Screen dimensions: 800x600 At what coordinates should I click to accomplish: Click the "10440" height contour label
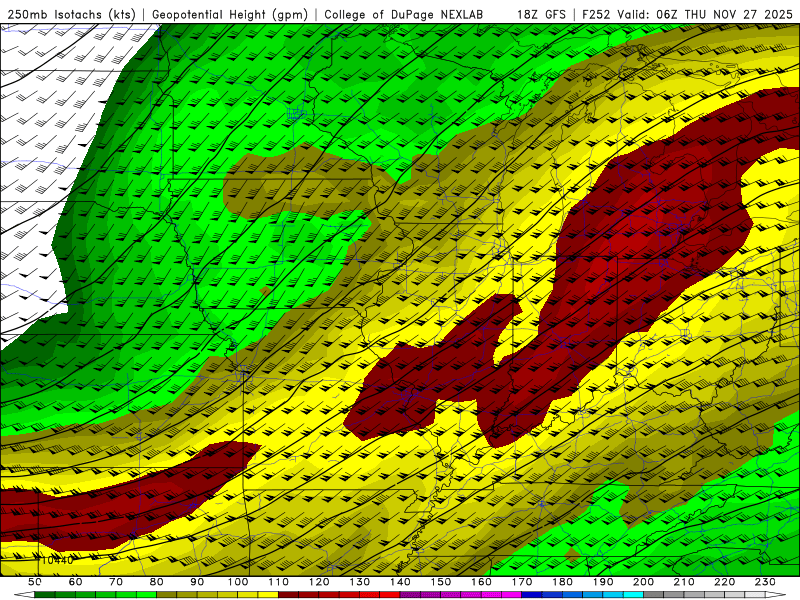pyautogui.click(x=57, y=560)
